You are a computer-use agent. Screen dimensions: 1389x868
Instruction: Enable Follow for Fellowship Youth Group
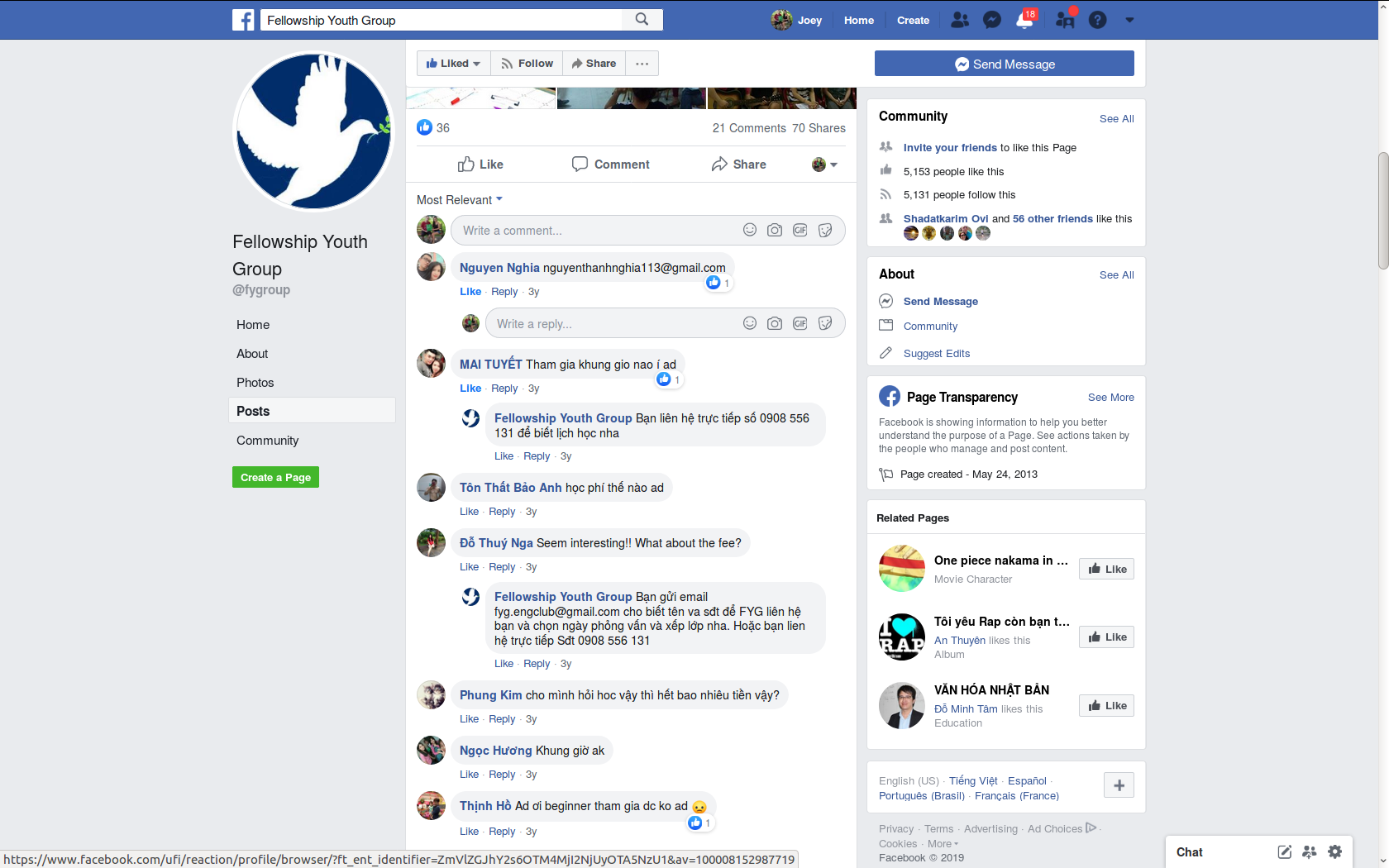tap(527, 63)
